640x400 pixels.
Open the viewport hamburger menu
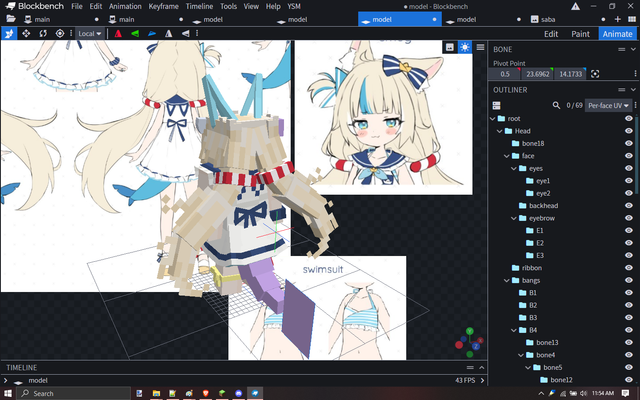[x=480, y=47]
